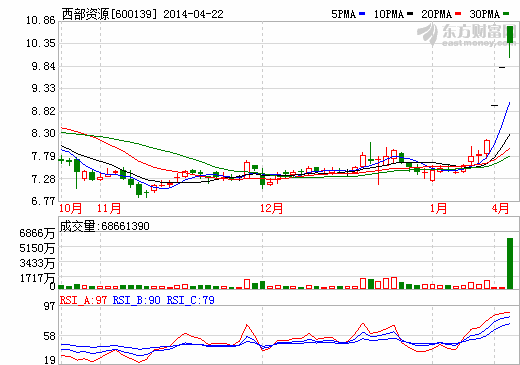
Task: Click the 6.77 price axis label
Action: tap(43, 201)
